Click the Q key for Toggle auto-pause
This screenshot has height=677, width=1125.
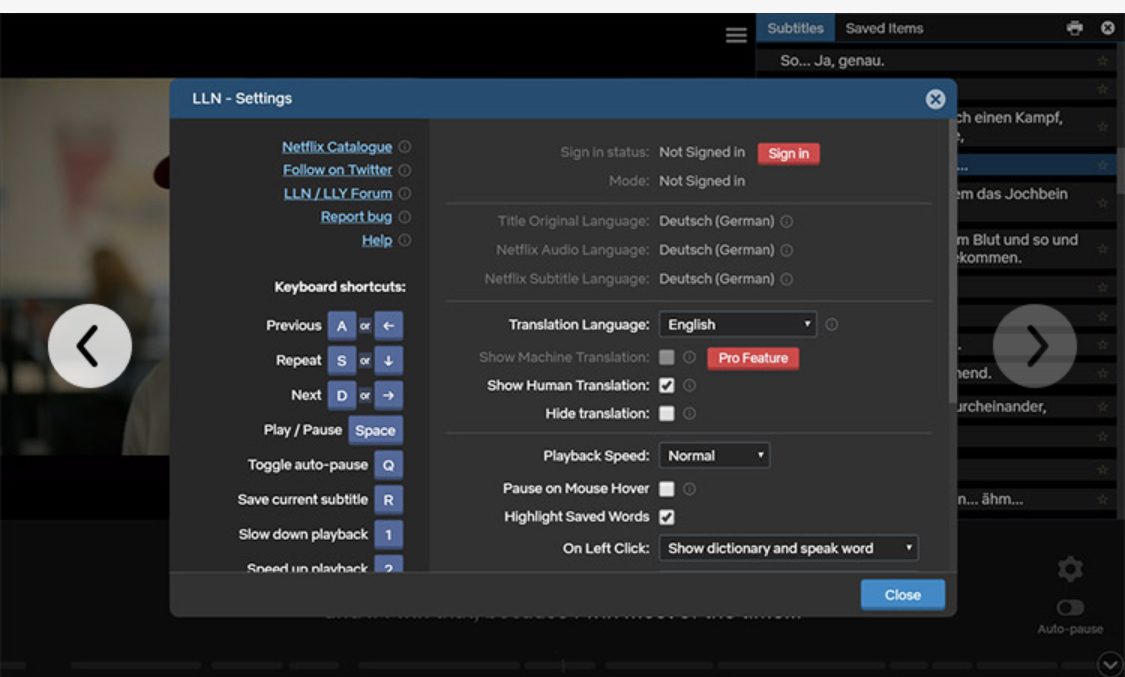tap(388, 465)
